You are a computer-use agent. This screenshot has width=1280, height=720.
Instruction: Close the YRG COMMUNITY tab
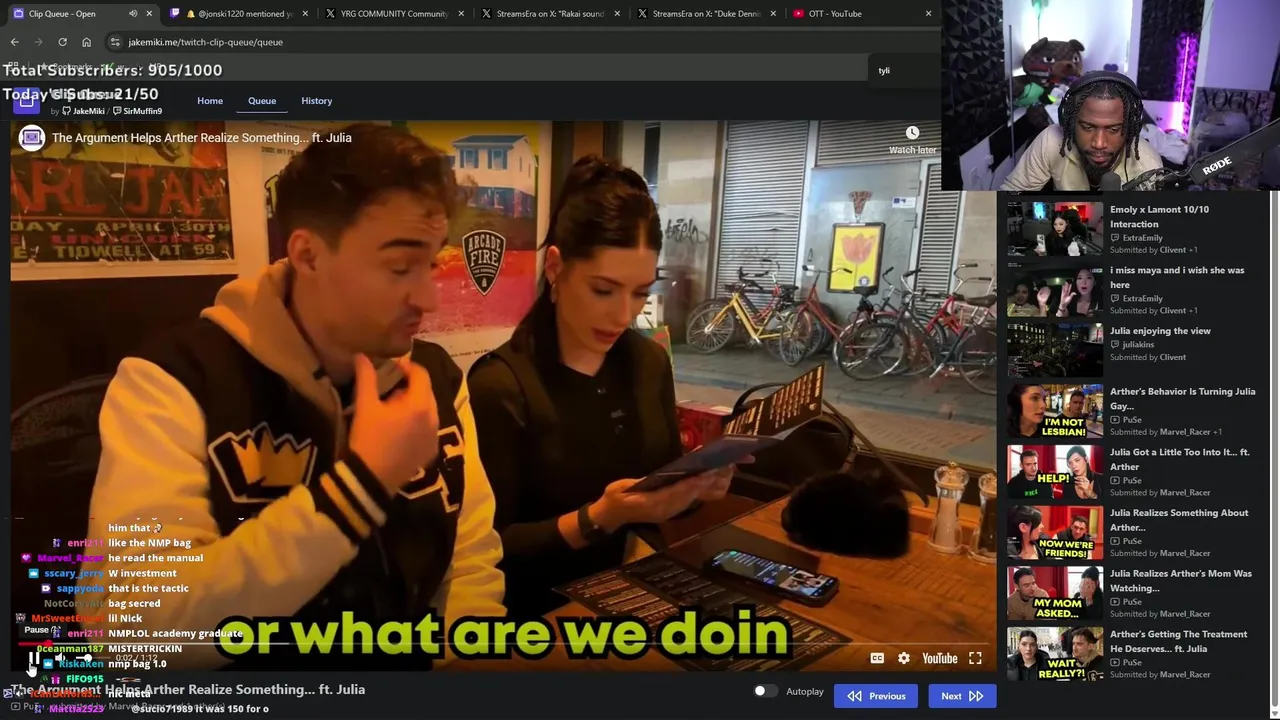tap(461, 14)
